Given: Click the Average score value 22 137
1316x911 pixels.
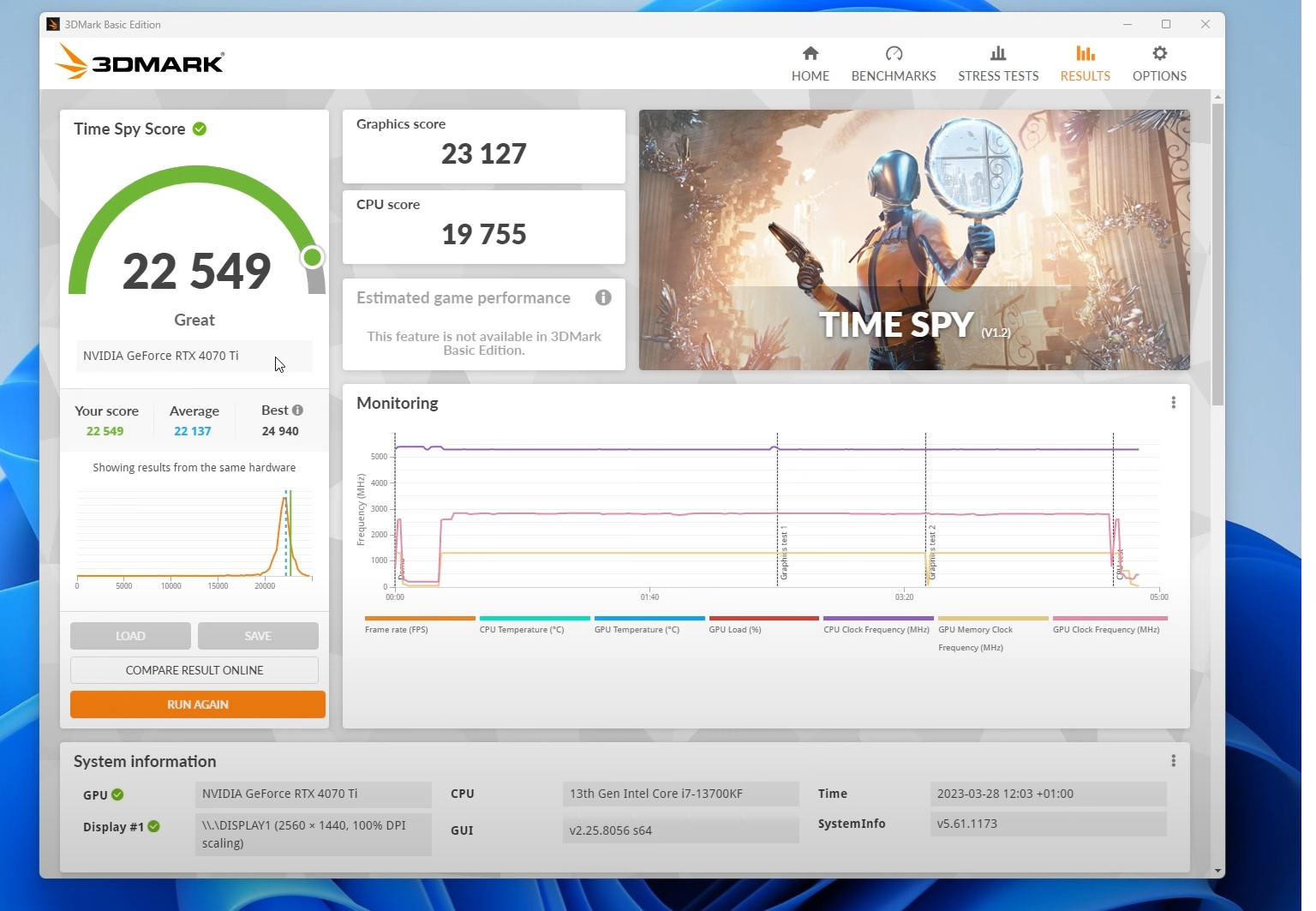Looking at the screenshot, I should click(x=193, y=431).
